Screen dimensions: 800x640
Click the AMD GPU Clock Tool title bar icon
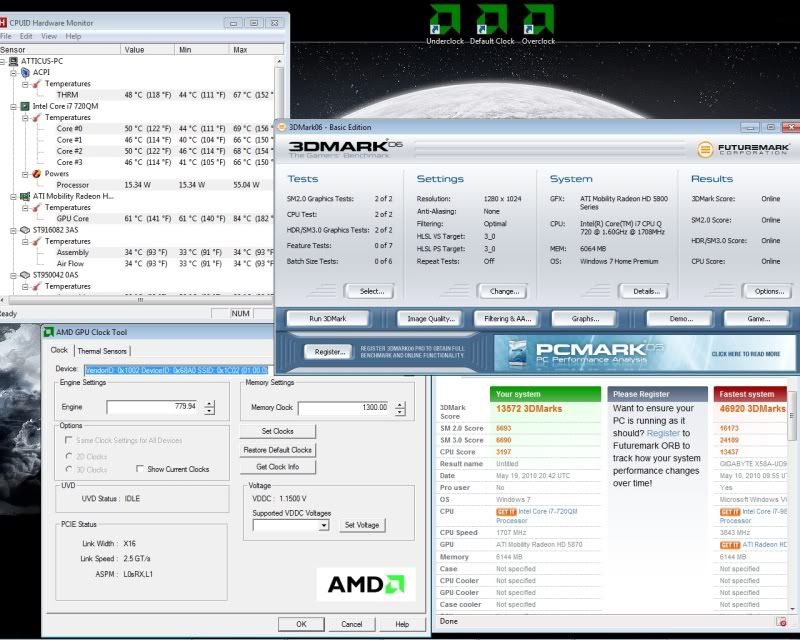[49, 332]
